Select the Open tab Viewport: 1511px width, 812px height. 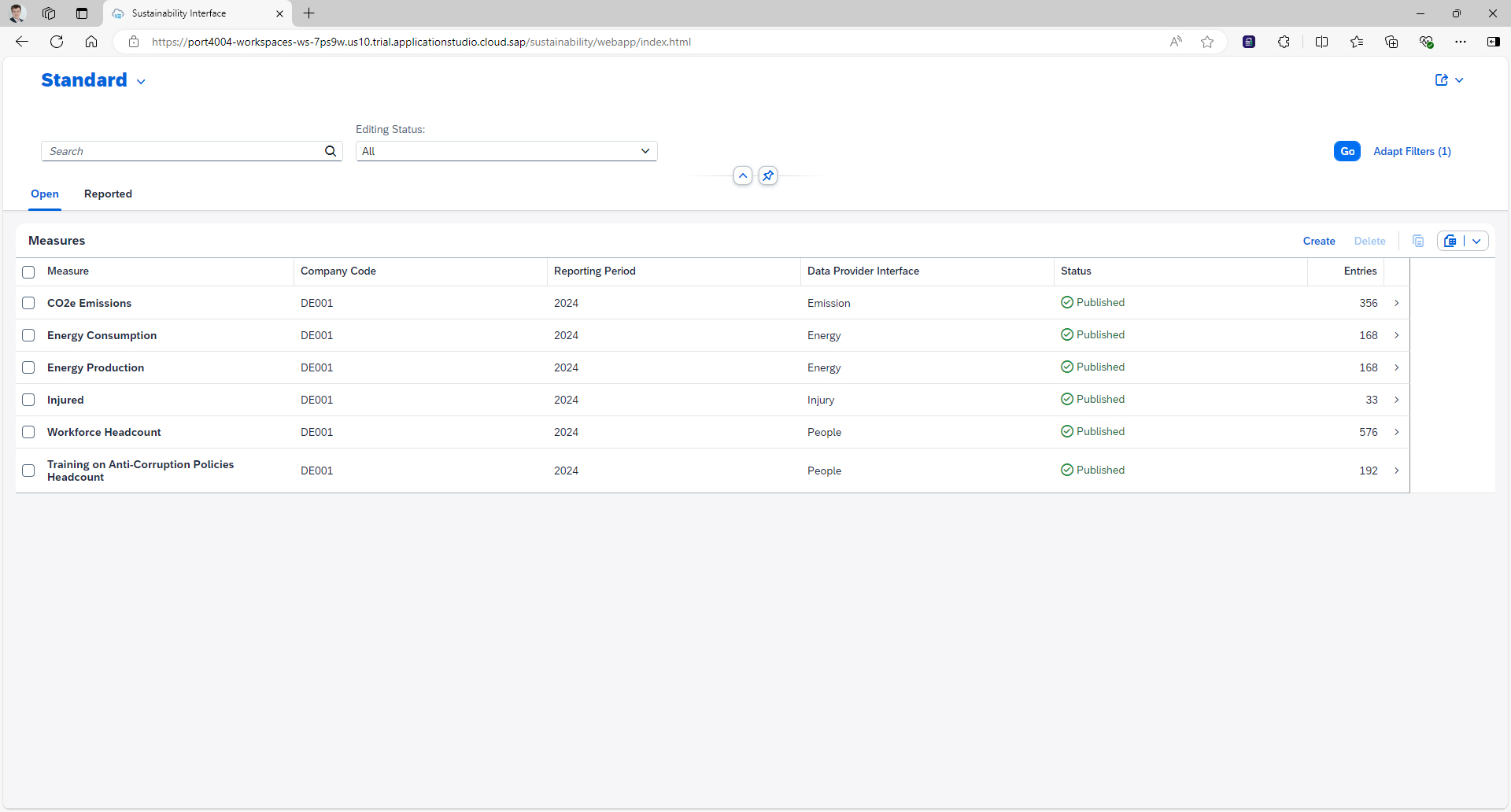[x=44, y=194]
